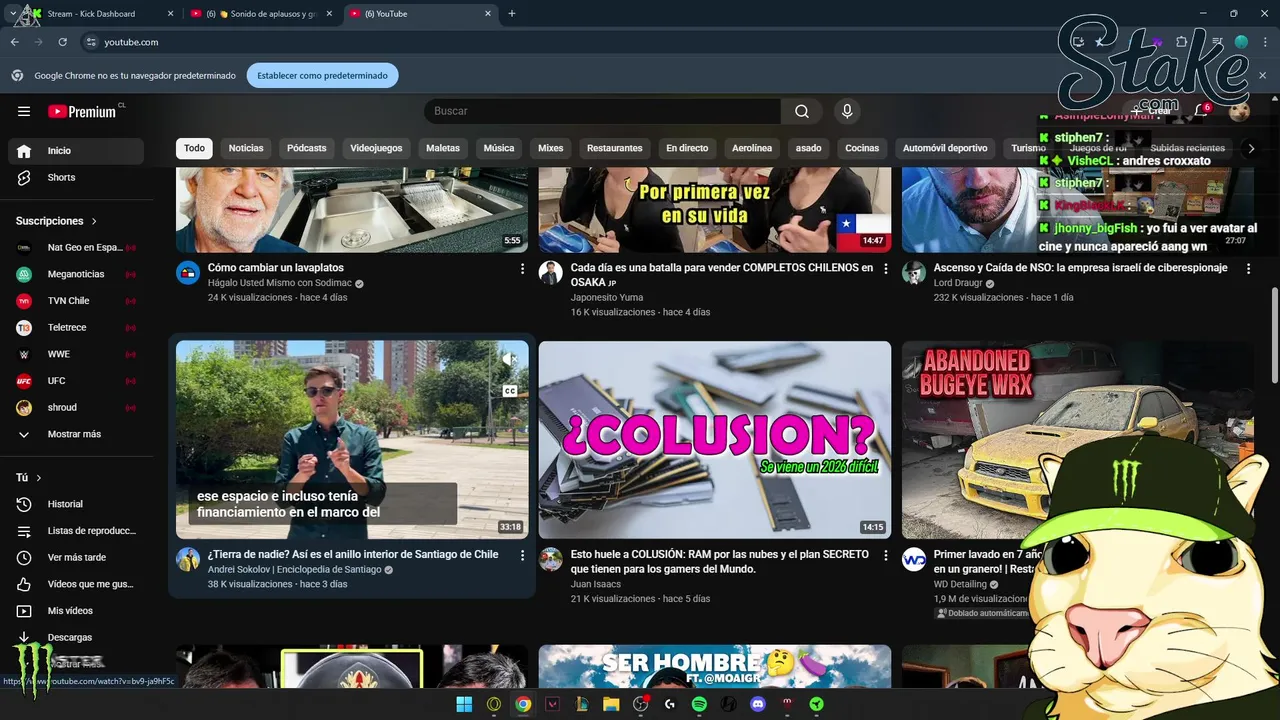Open Discord from the taskbar
This screenshot has width=1280, height=720.
(758, 704)
